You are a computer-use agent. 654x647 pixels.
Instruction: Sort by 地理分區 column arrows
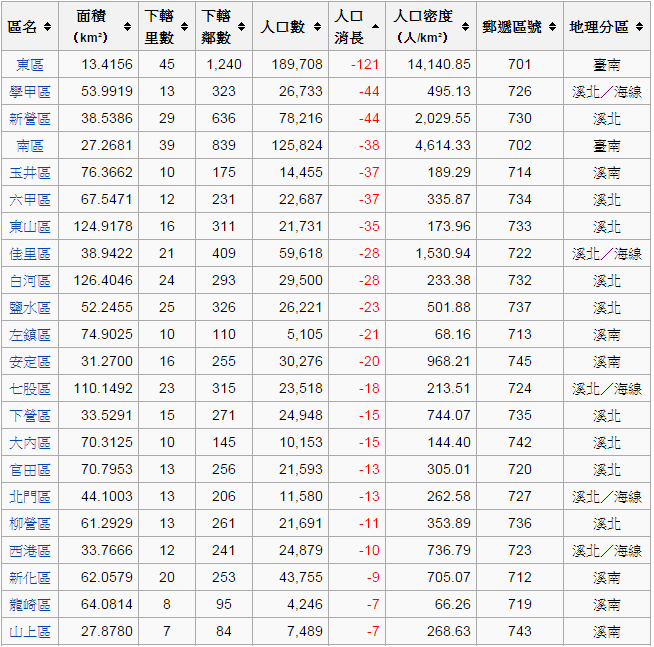[x=639, y=27]
